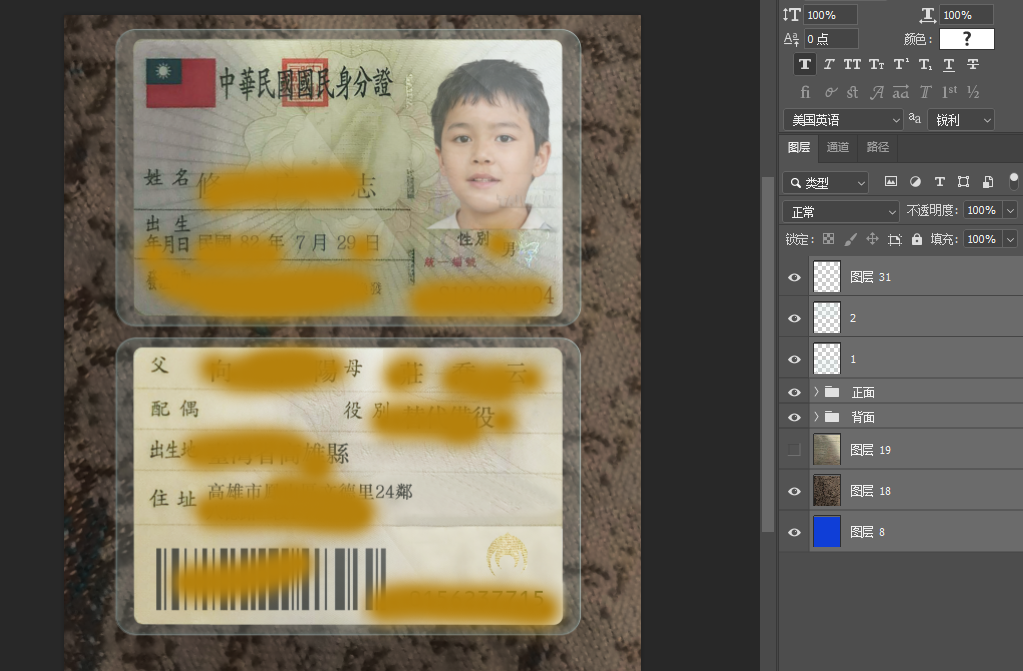Filter layers by shape layers icon

964,181
